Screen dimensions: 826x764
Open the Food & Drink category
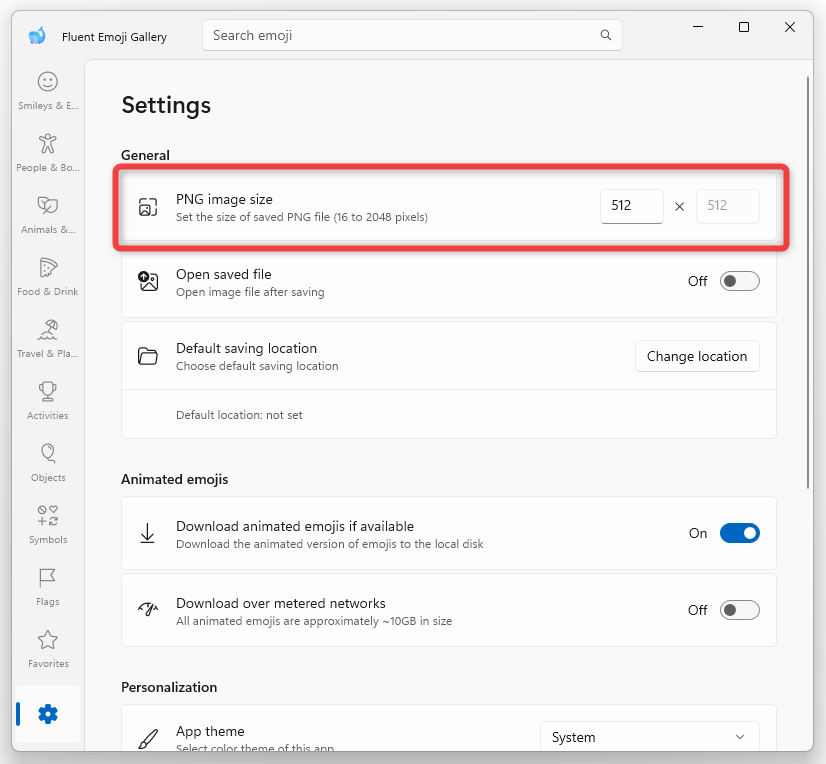[48, 277]
